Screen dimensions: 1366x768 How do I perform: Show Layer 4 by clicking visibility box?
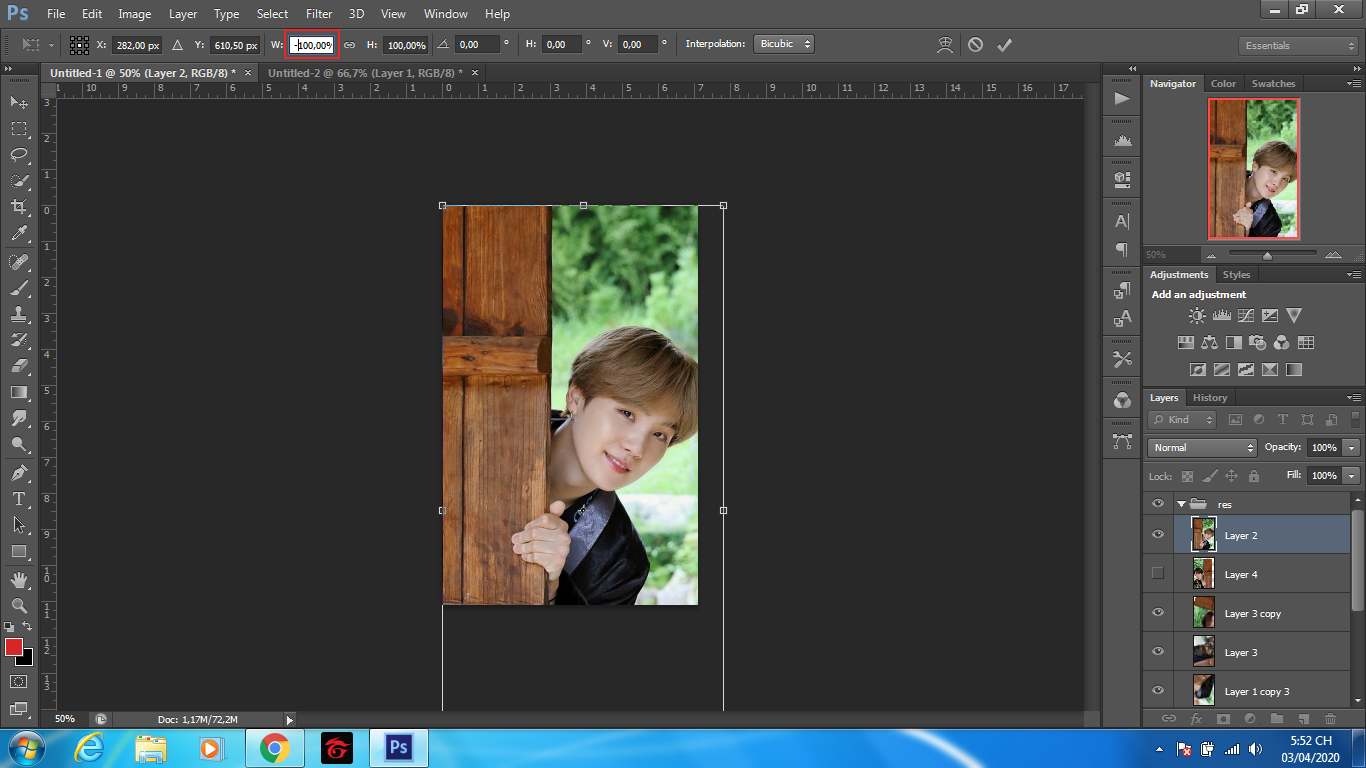(1158, 574)
